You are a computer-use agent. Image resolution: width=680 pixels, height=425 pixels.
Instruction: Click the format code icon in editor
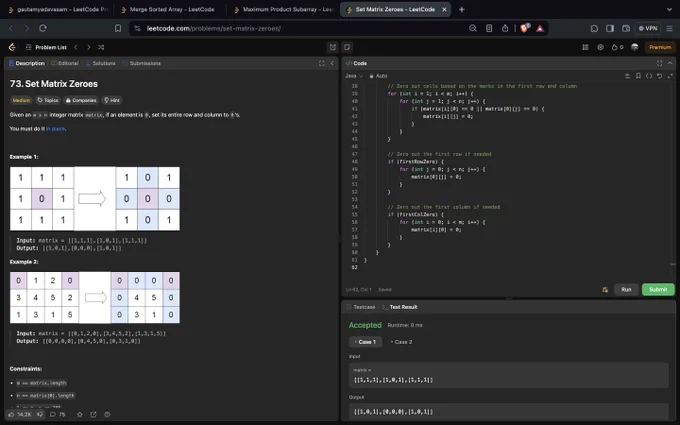(627, 76)
